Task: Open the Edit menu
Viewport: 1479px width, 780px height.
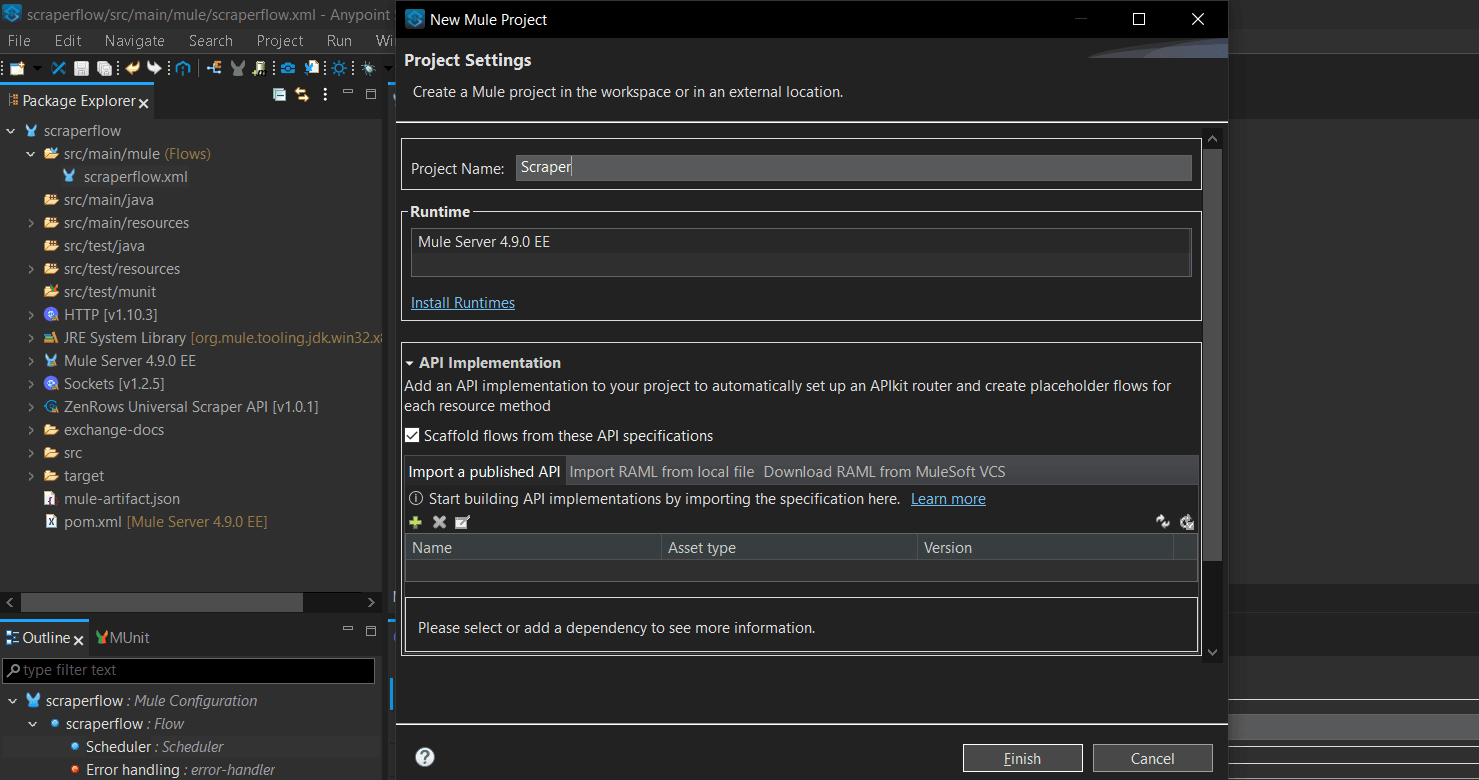Action: [68, 41]
